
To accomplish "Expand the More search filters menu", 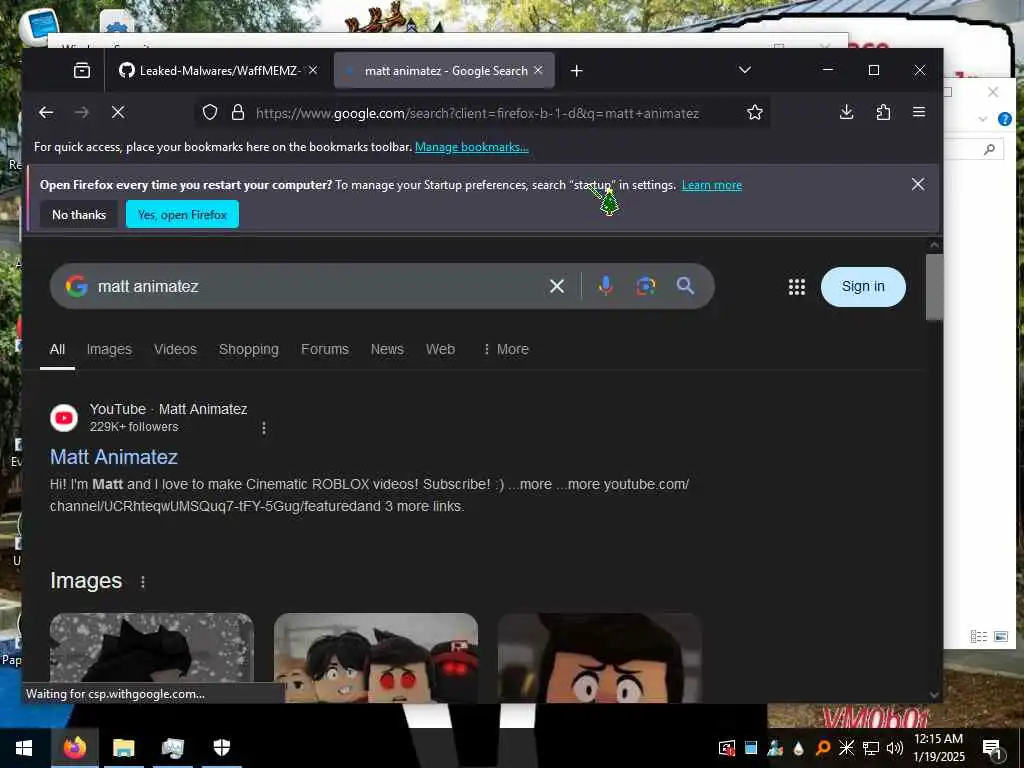I will (505, 349).
